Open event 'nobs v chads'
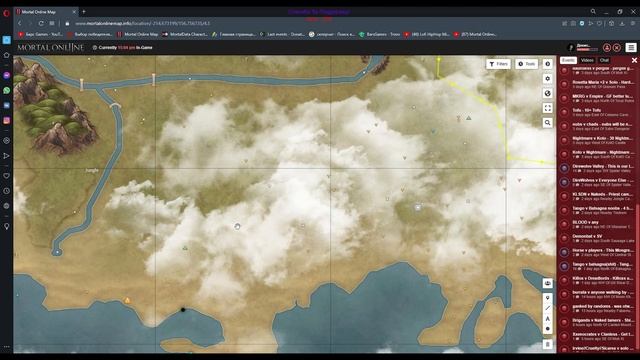This screenshot has height=360, width=640. (x=597, y=126)
